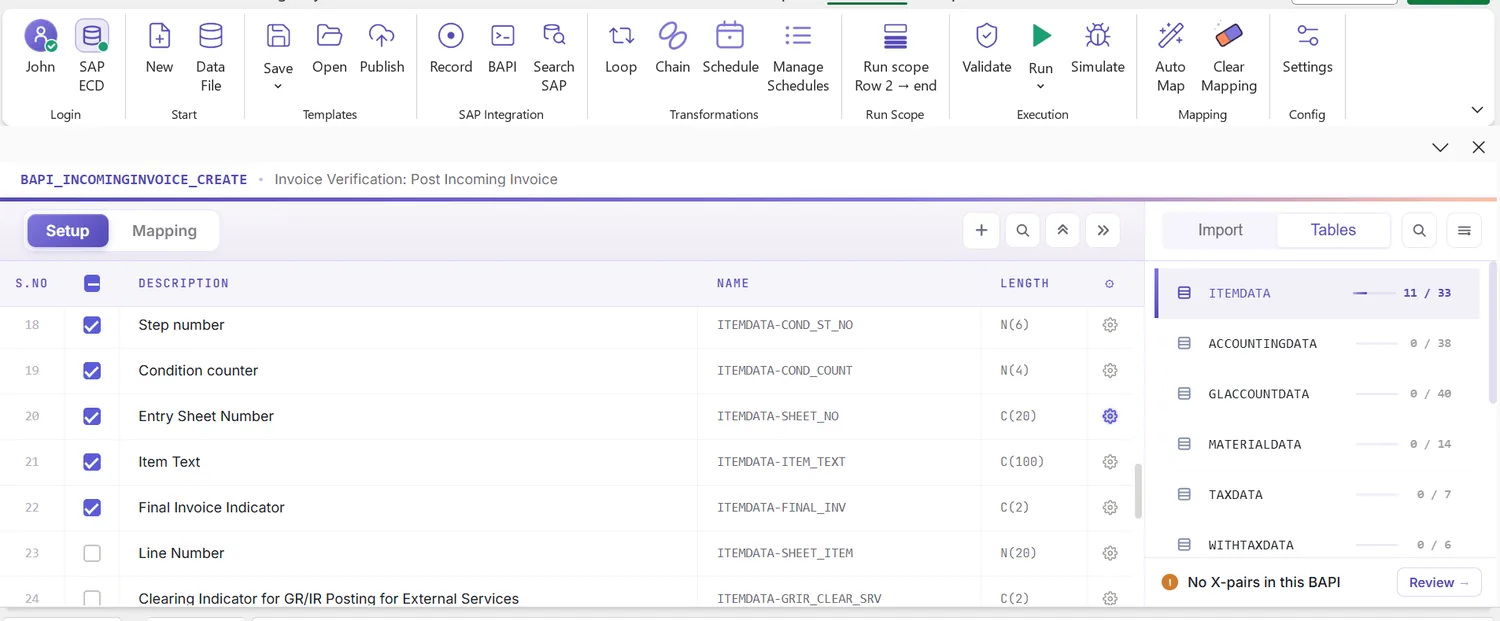
Task: Open the John login profile
Action: 41,49
